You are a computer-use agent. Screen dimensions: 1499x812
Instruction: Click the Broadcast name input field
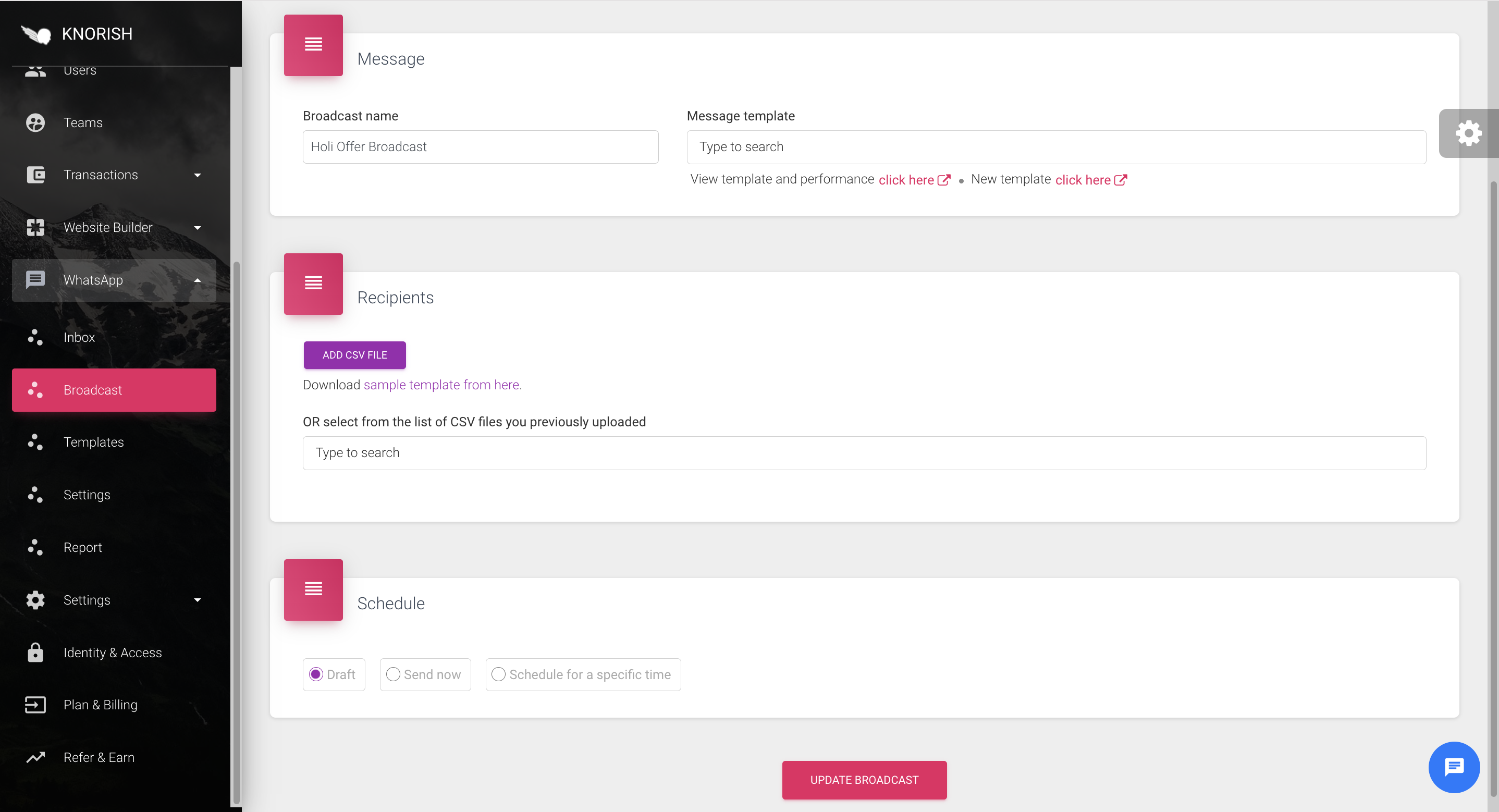[480, 146]
